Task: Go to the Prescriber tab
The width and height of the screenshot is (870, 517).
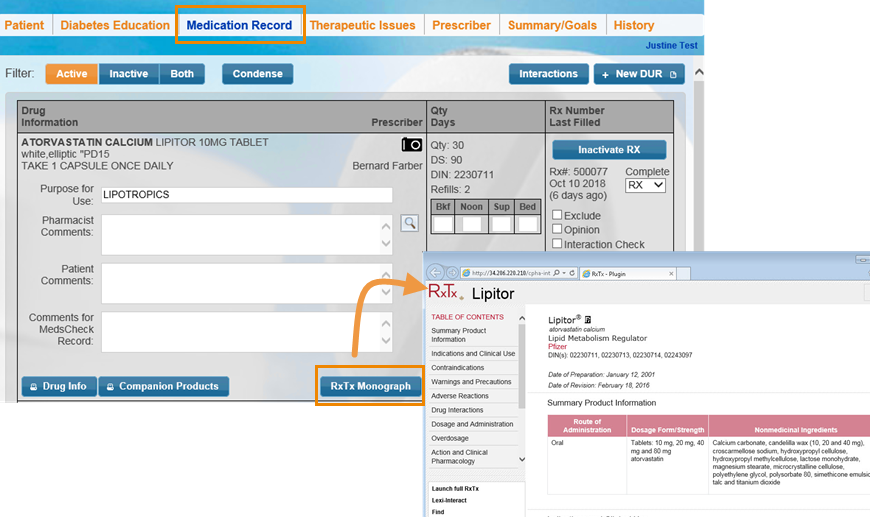Action: click(x=462, y=26)
